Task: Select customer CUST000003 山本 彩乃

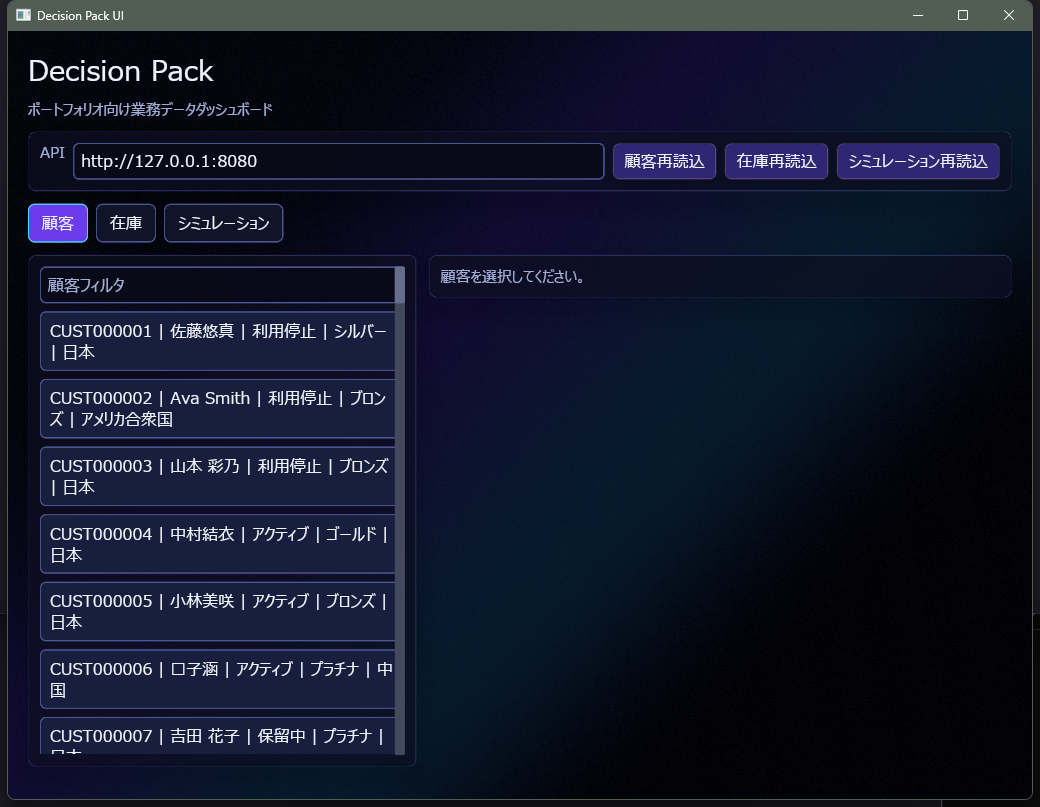Action: [x=218, y=476]
